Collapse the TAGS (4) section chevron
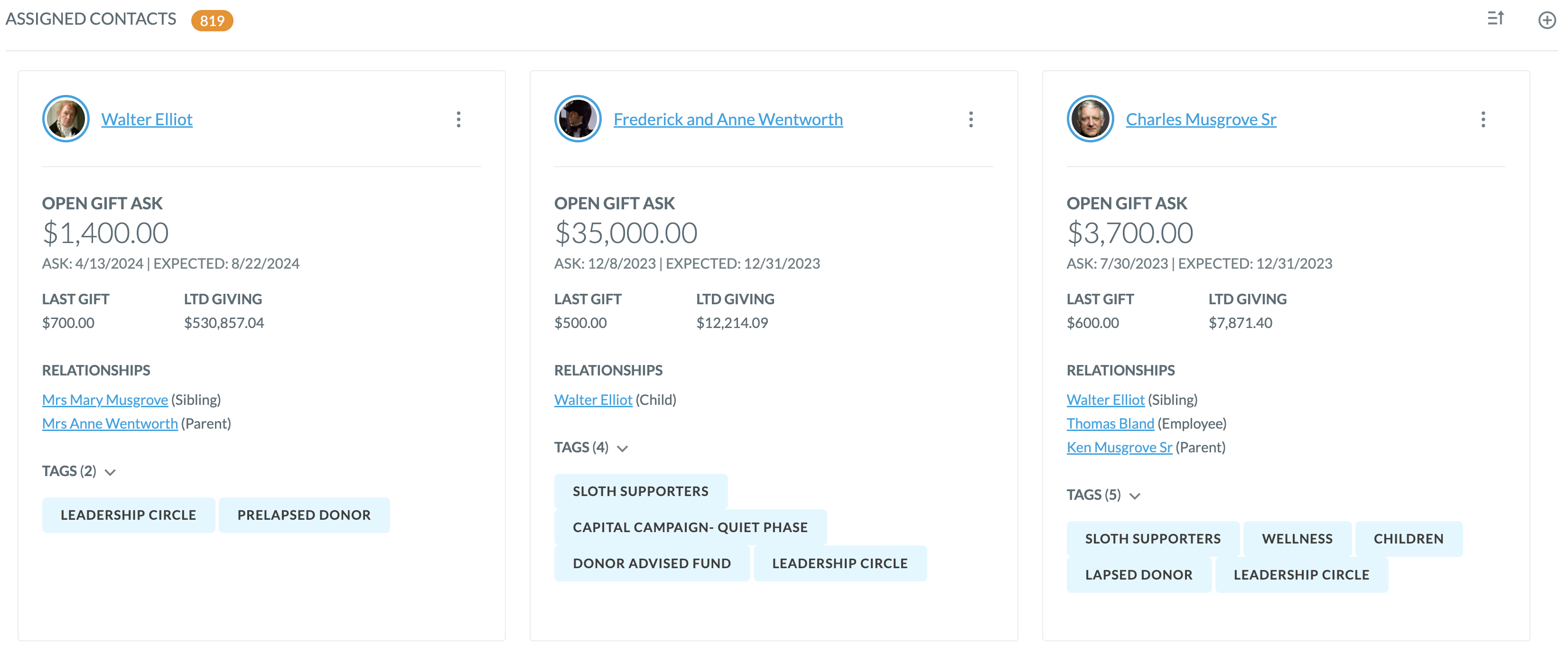 (622, 448)
